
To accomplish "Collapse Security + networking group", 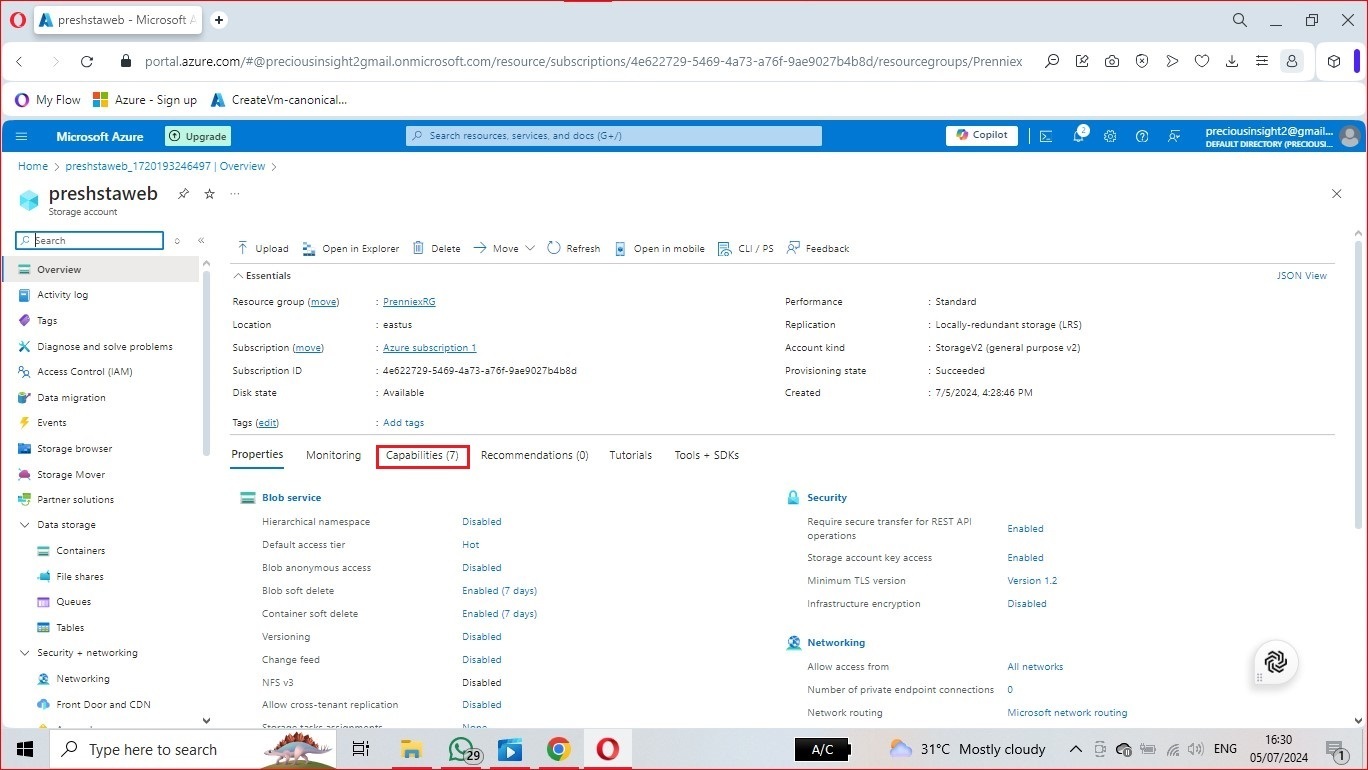I will tap(25, 653).
